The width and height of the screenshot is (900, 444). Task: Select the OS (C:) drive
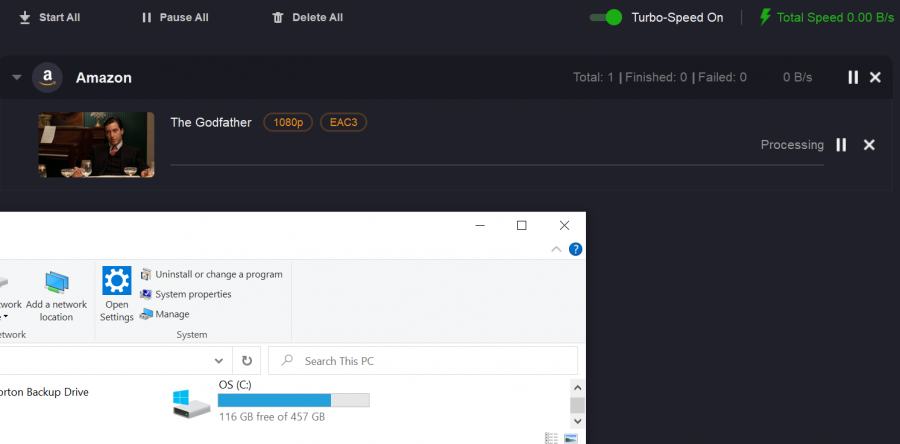271,402
